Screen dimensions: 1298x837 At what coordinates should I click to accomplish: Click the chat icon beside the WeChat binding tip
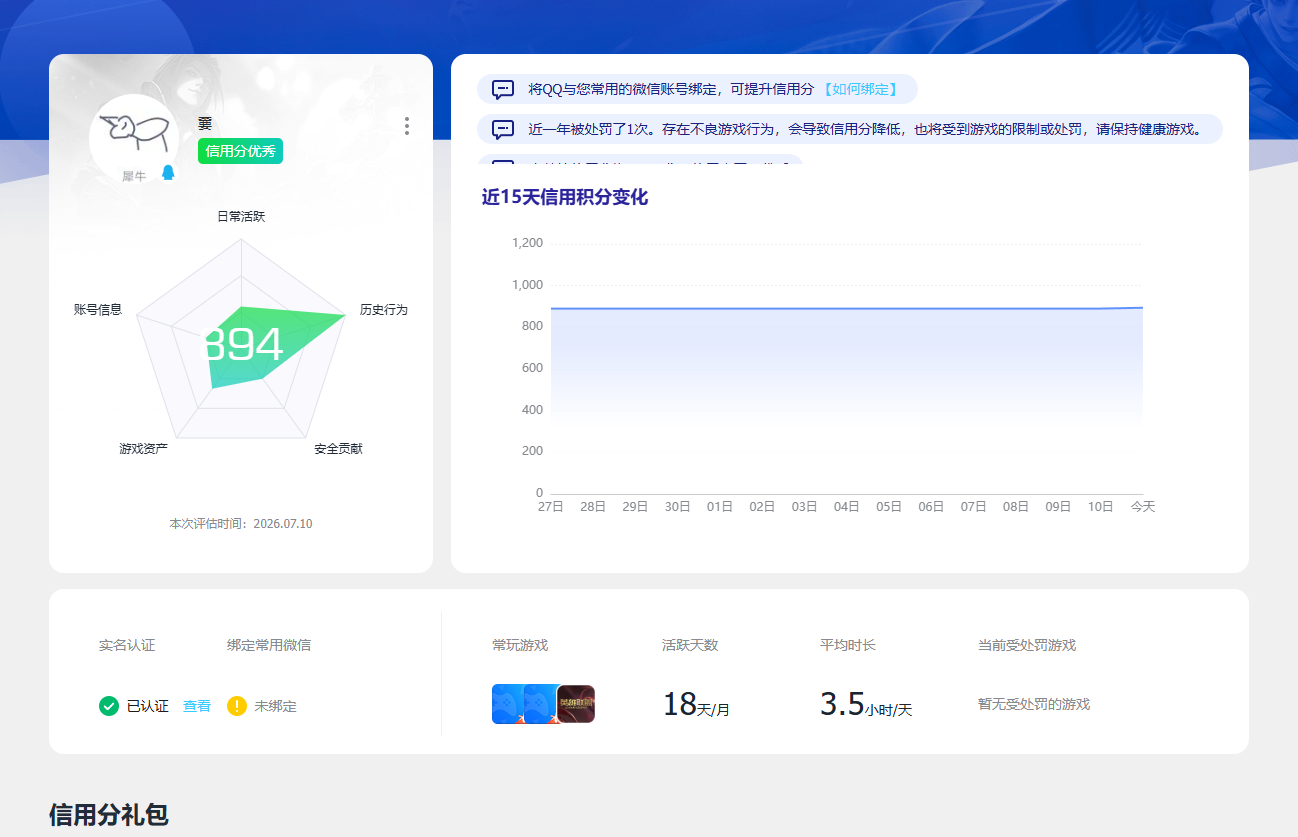point(503,89)
